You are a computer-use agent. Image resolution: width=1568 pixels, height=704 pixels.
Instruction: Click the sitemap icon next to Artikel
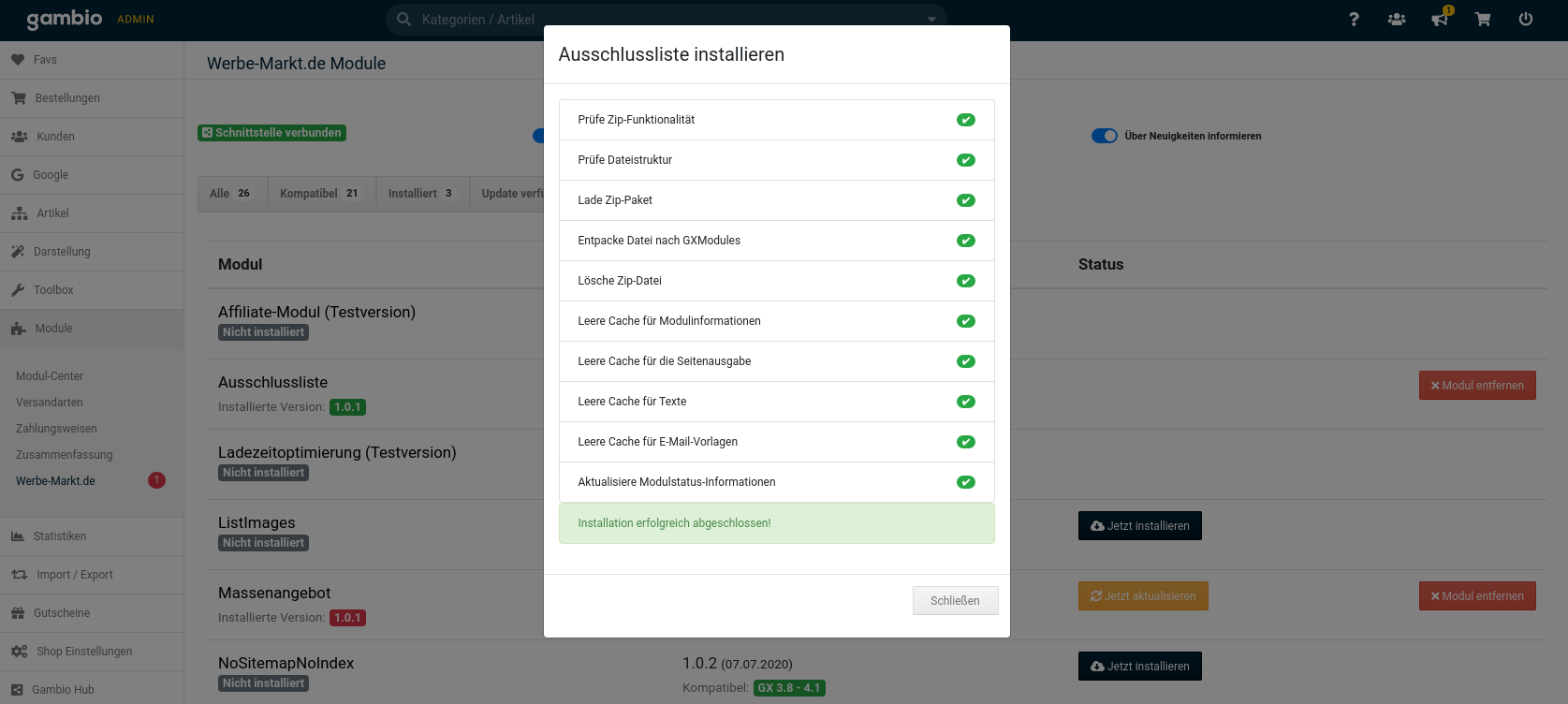coord(20,213)
